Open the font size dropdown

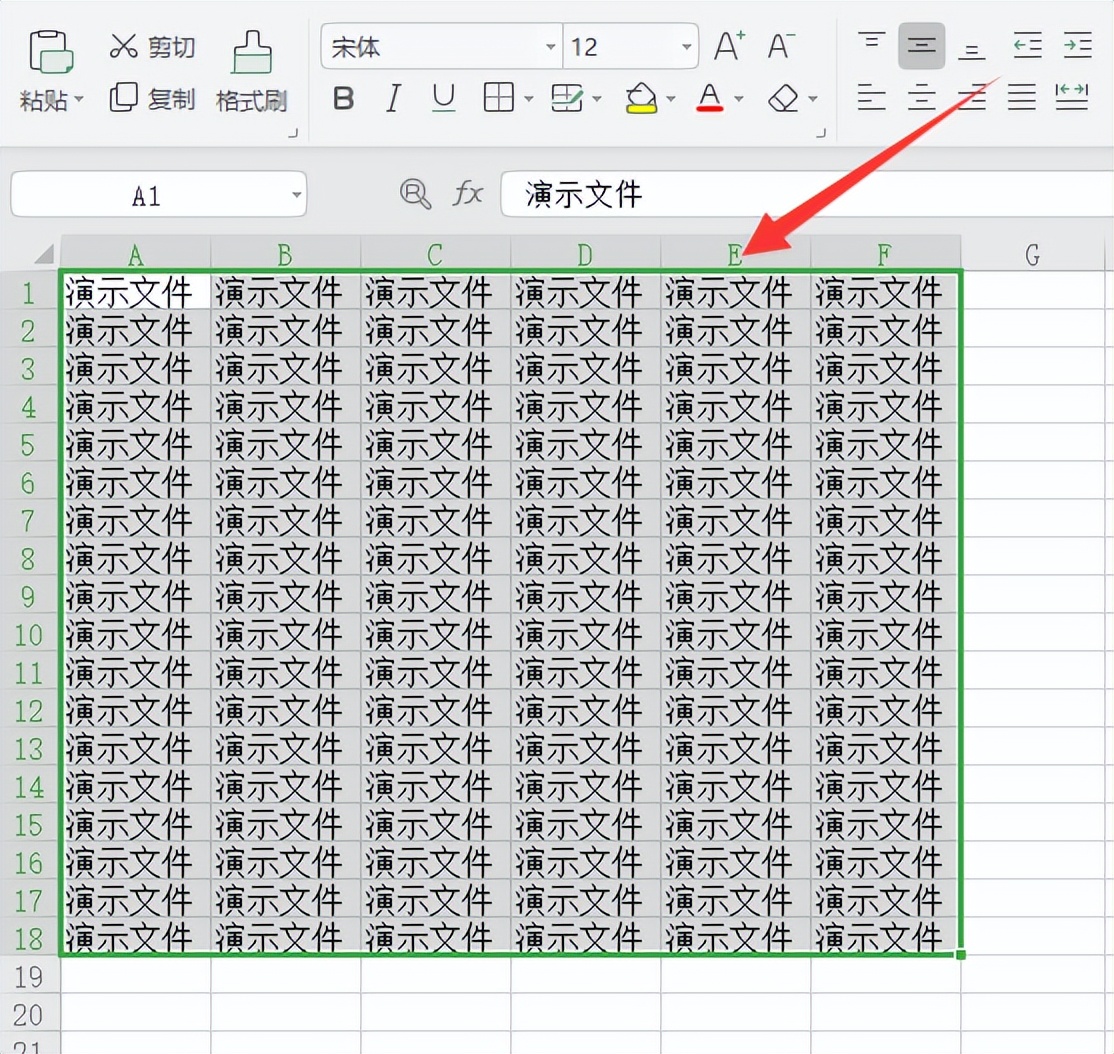click(686, 46)
